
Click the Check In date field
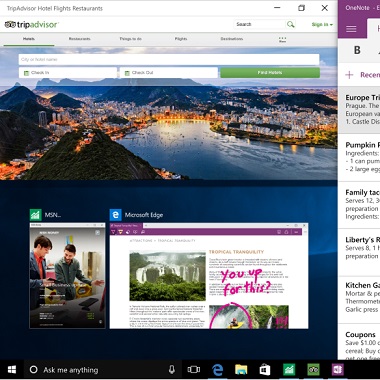point(68,73)
